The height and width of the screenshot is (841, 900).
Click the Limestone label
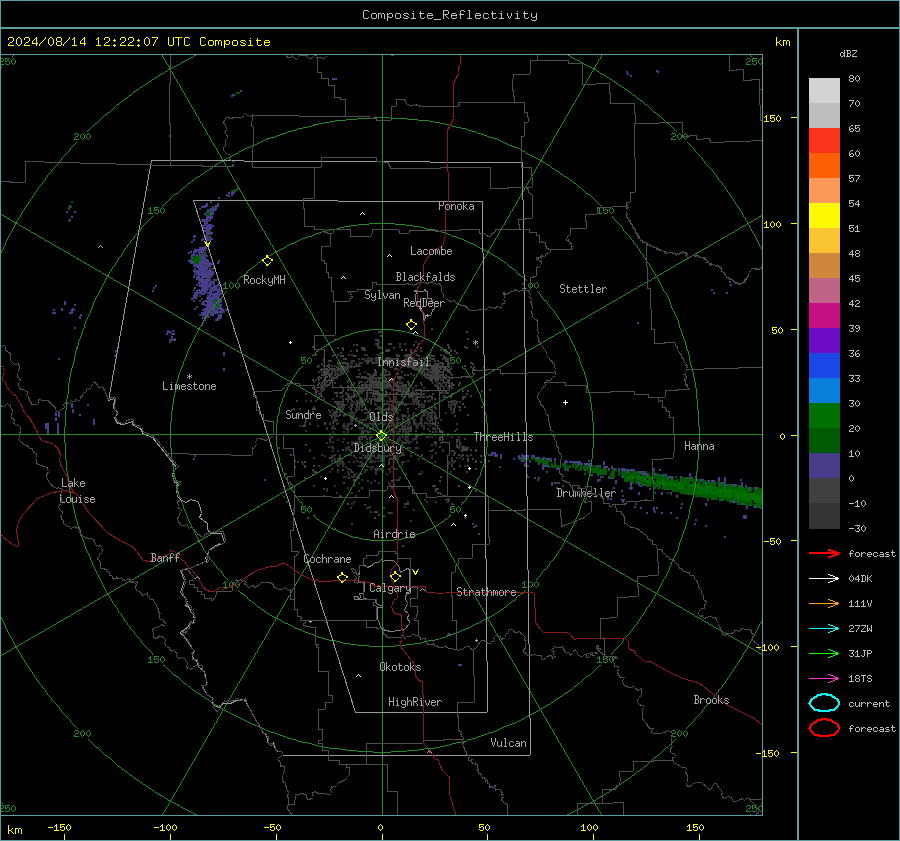(189, 386)
